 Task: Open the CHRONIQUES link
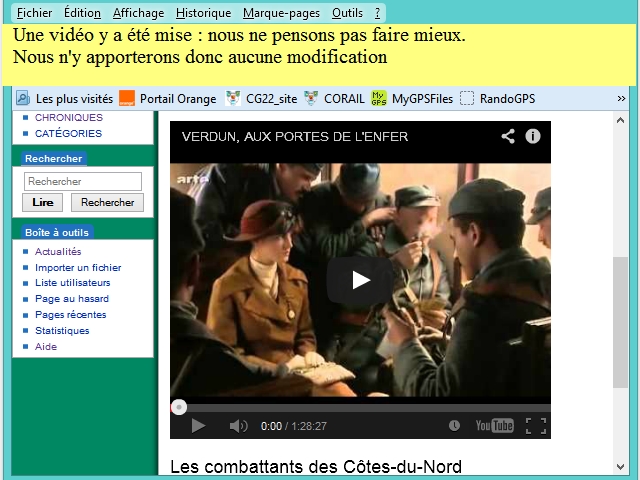click(69, 118)
